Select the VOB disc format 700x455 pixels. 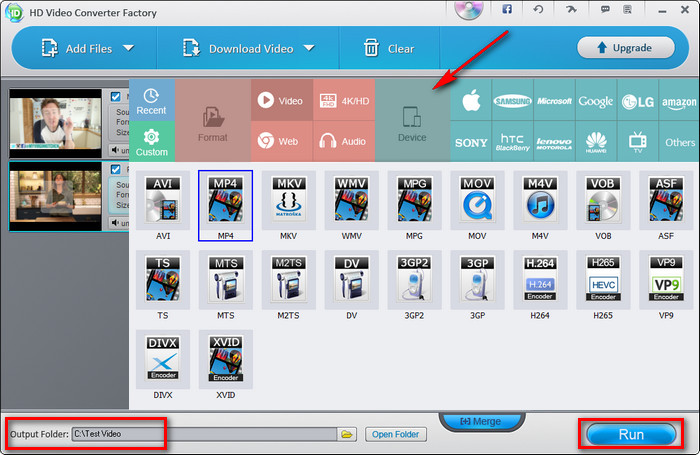[x=603, y=200]
